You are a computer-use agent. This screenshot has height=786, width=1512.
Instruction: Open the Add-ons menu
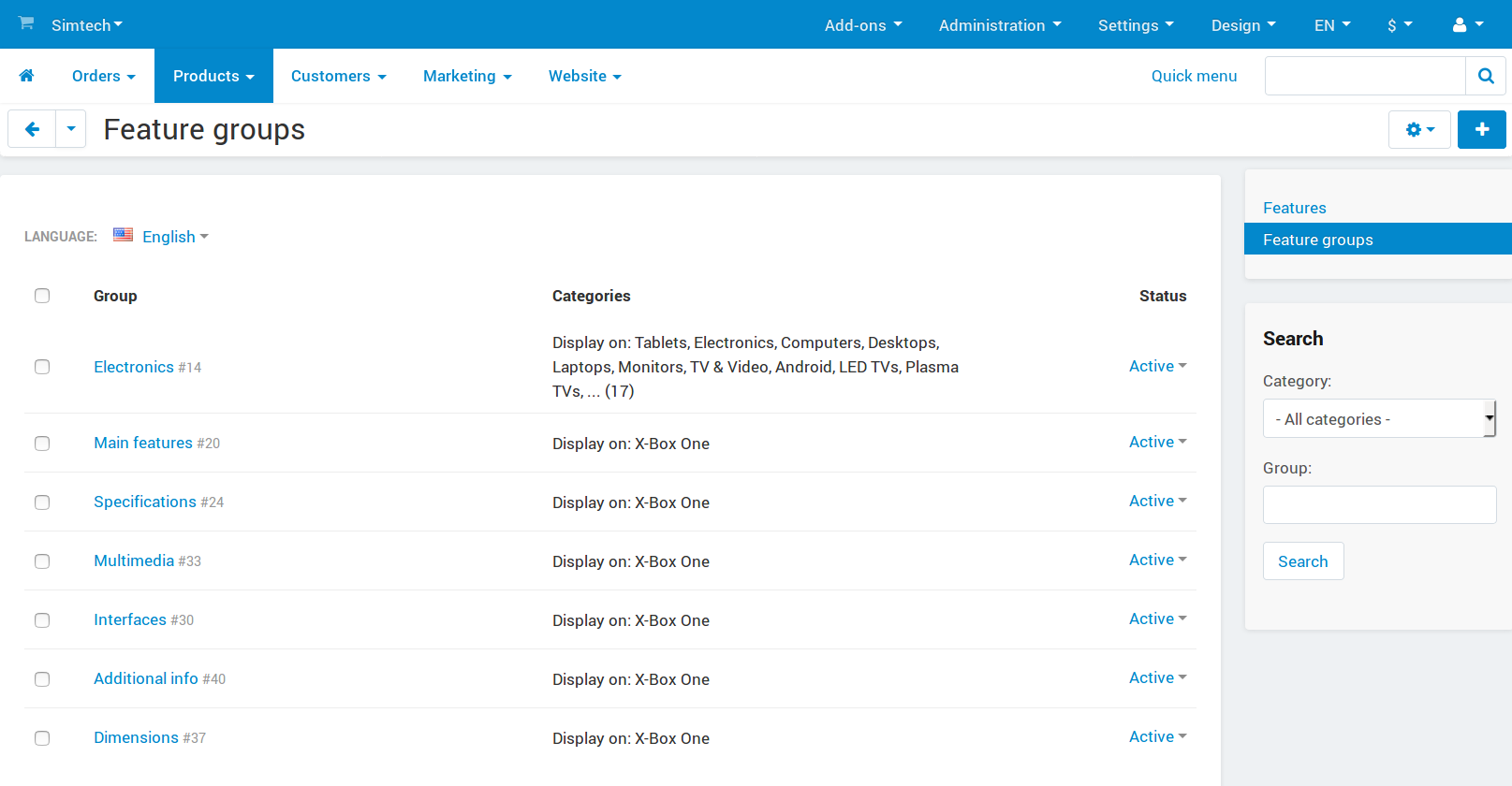863,25
